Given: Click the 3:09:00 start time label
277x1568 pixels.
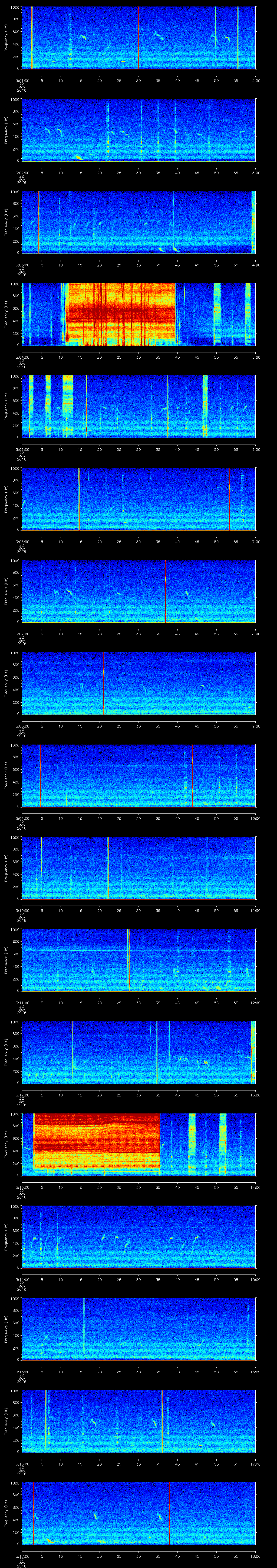Looking at the screenshot, I should [22, 818].
